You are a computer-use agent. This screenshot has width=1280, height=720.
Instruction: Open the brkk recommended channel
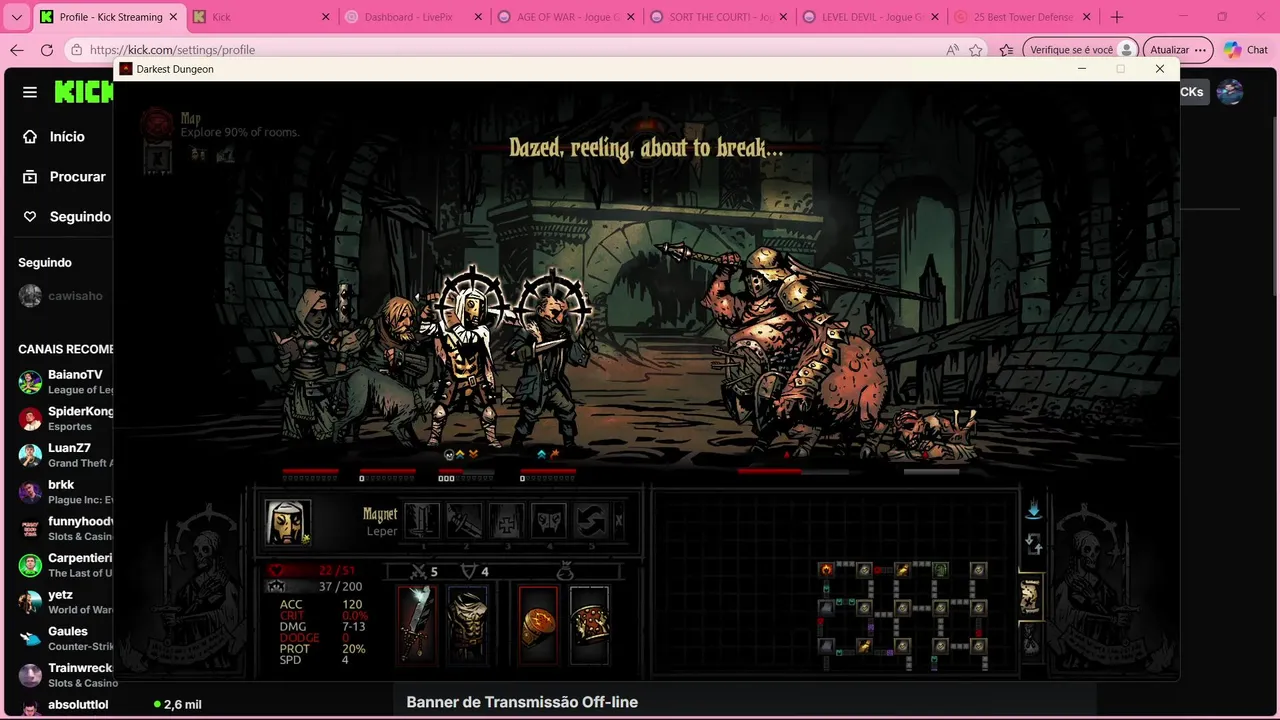coord(64,492)
